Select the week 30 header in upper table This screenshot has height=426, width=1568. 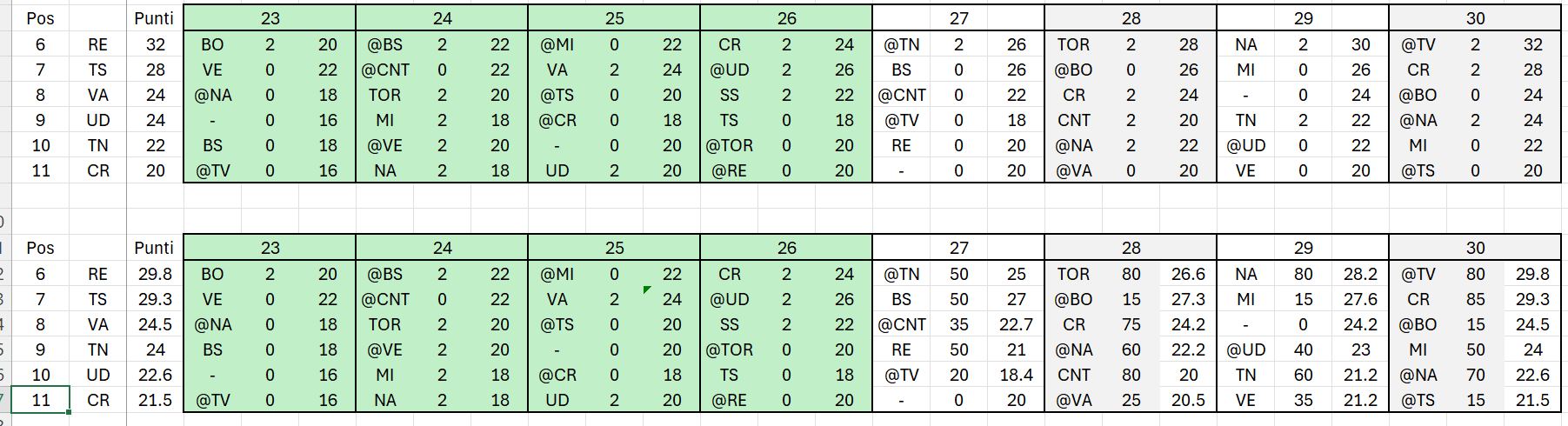(x=1475, y=18)
